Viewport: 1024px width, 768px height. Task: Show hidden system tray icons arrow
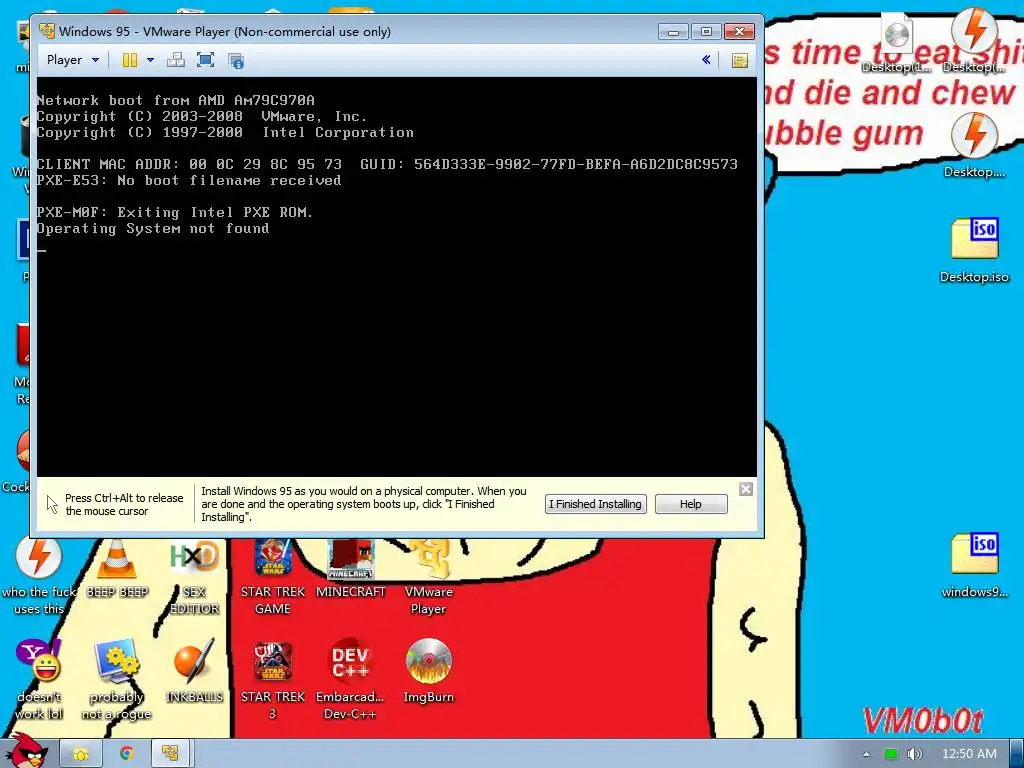click(x=866, y=754)
